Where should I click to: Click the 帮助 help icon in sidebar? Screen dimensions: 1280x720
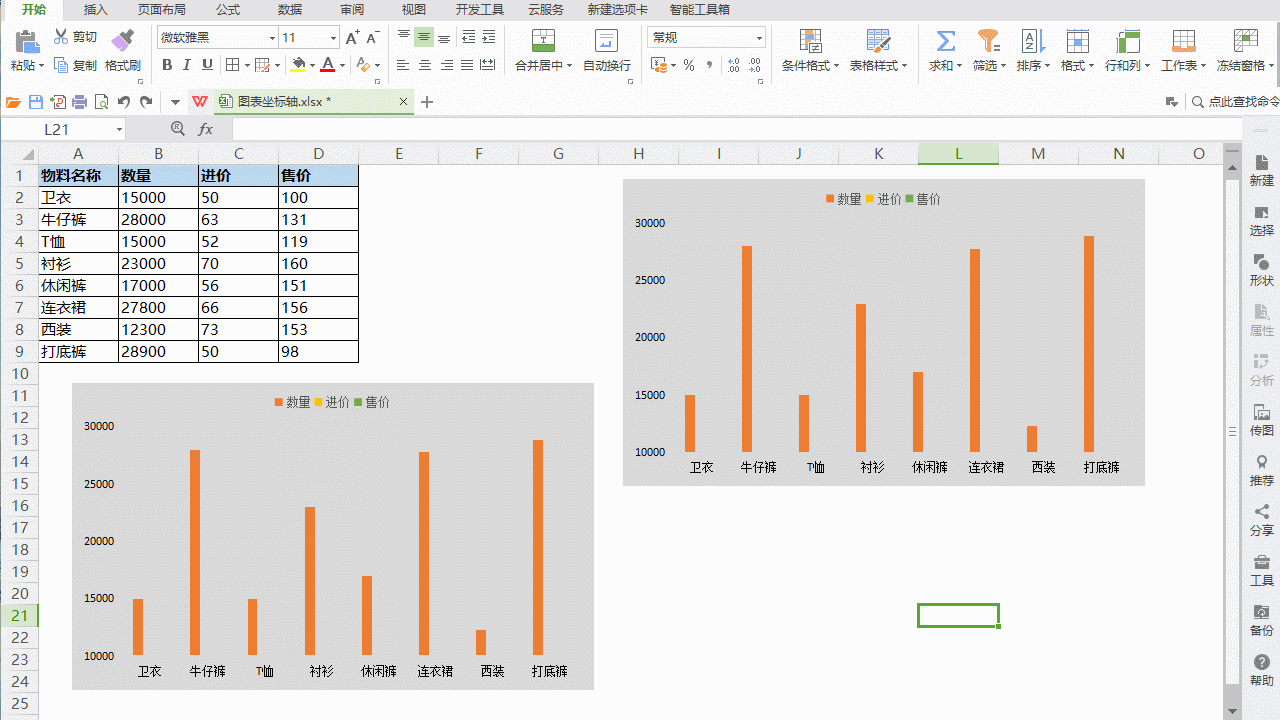pos(1261,670)
